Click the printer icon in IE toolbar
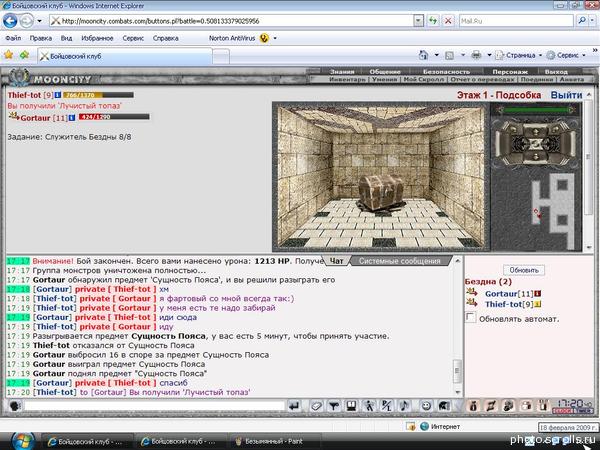Viewport: 600px width, 450px height. pyautogui.click(x=476, y=55)
